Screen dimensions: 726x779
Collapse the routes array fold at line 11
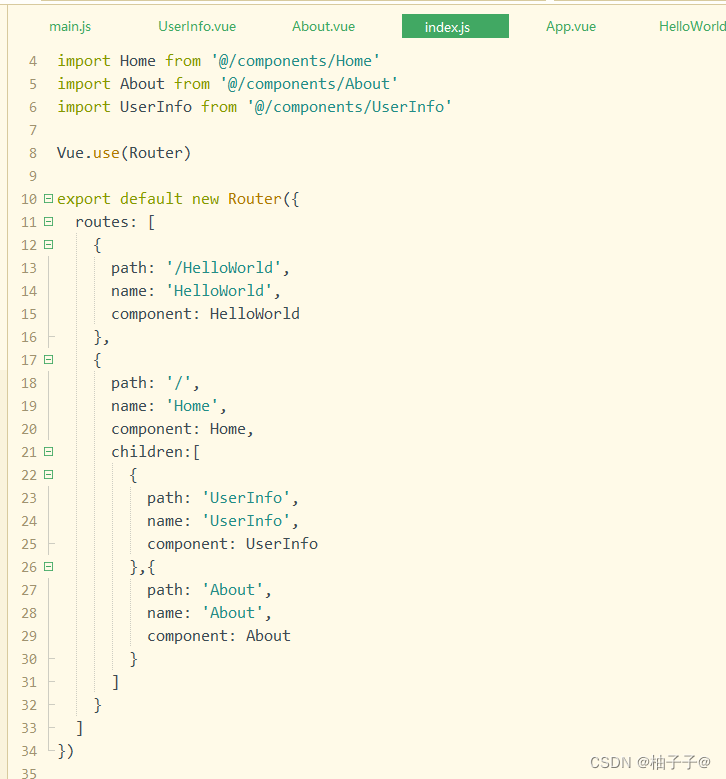(48, 222)
